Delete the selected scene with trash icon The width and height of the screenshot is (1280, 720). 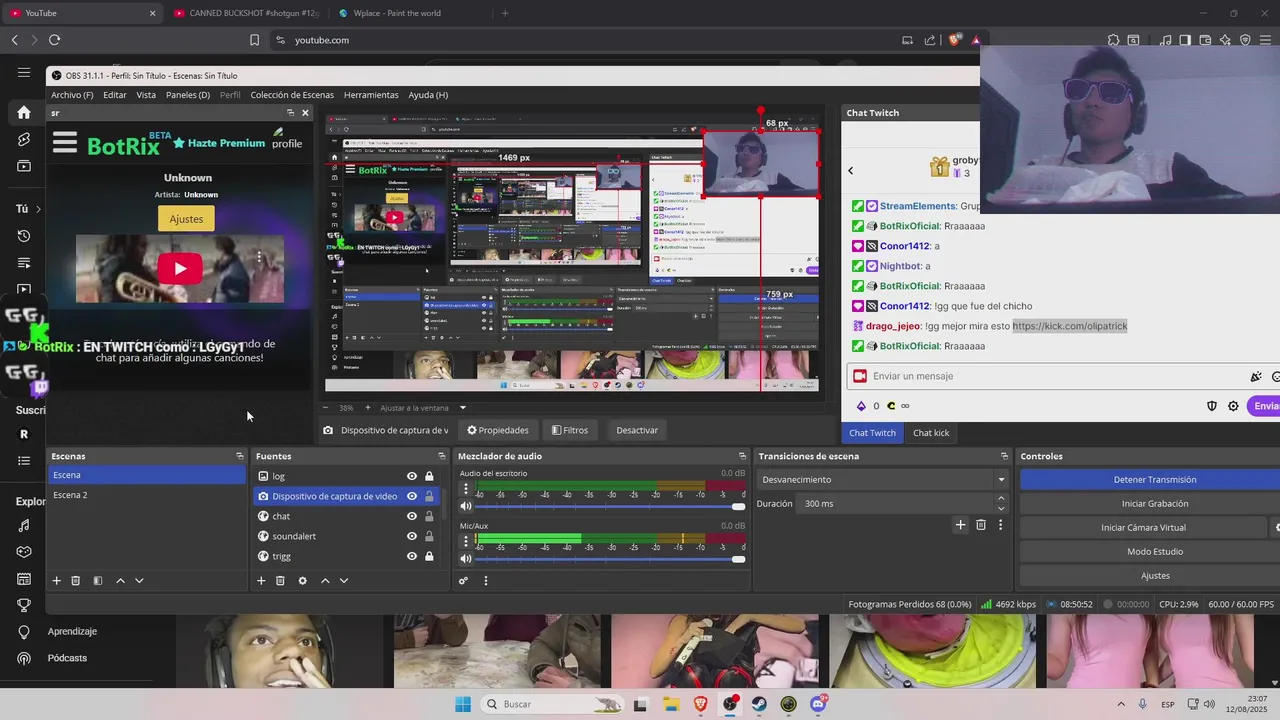tap(75, 580)
